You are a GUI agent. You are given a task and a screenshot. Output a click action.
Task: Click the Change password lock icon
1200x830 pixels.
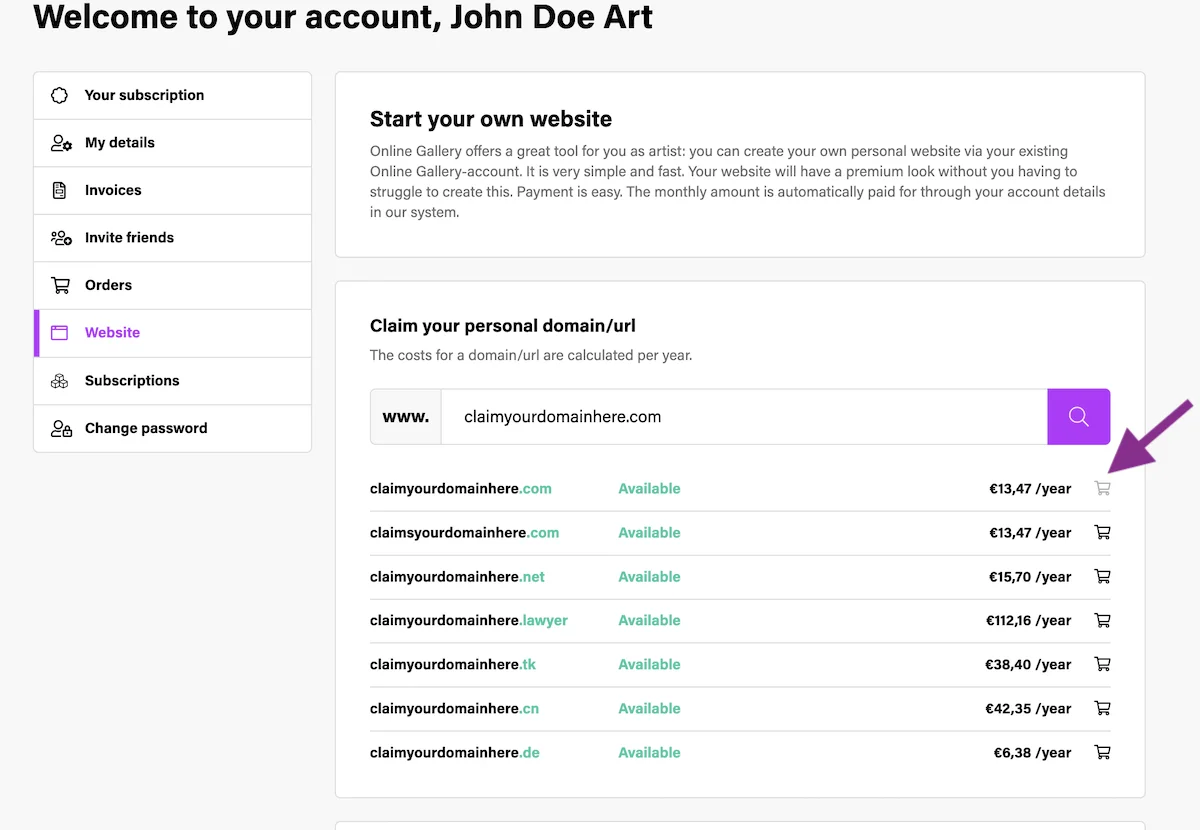pos(61,428)
